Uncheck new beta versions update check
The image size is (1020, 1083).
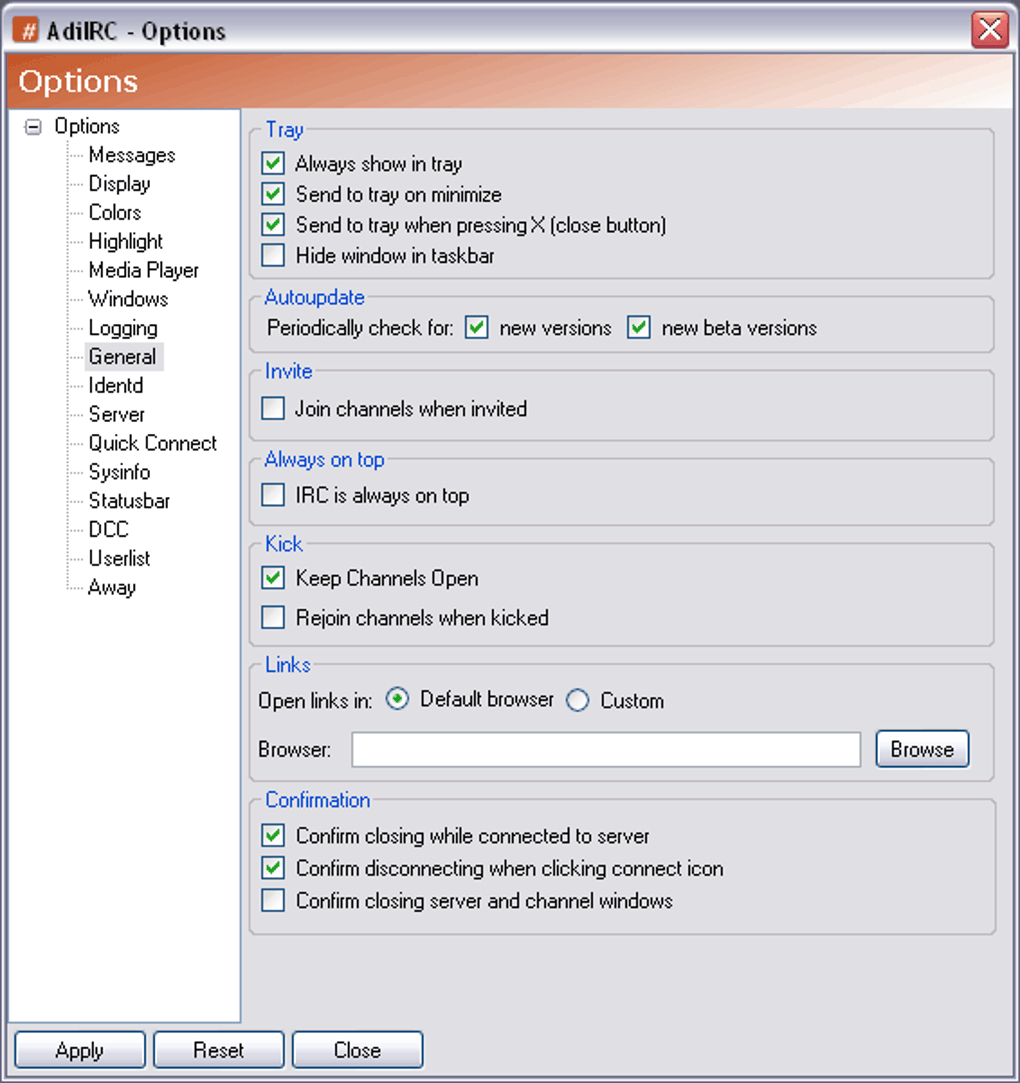point(639,327)
